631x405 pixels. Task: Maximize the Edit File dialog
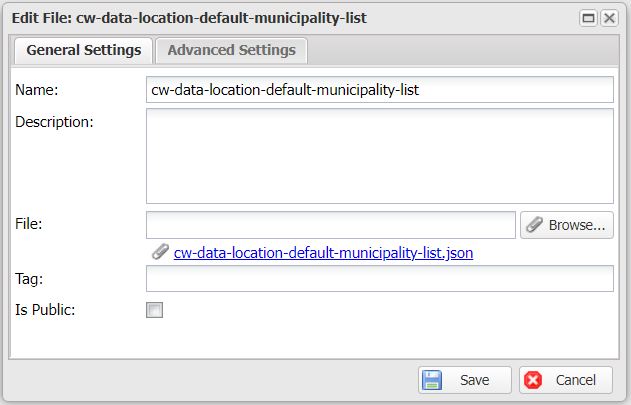(x=589, y=18)
